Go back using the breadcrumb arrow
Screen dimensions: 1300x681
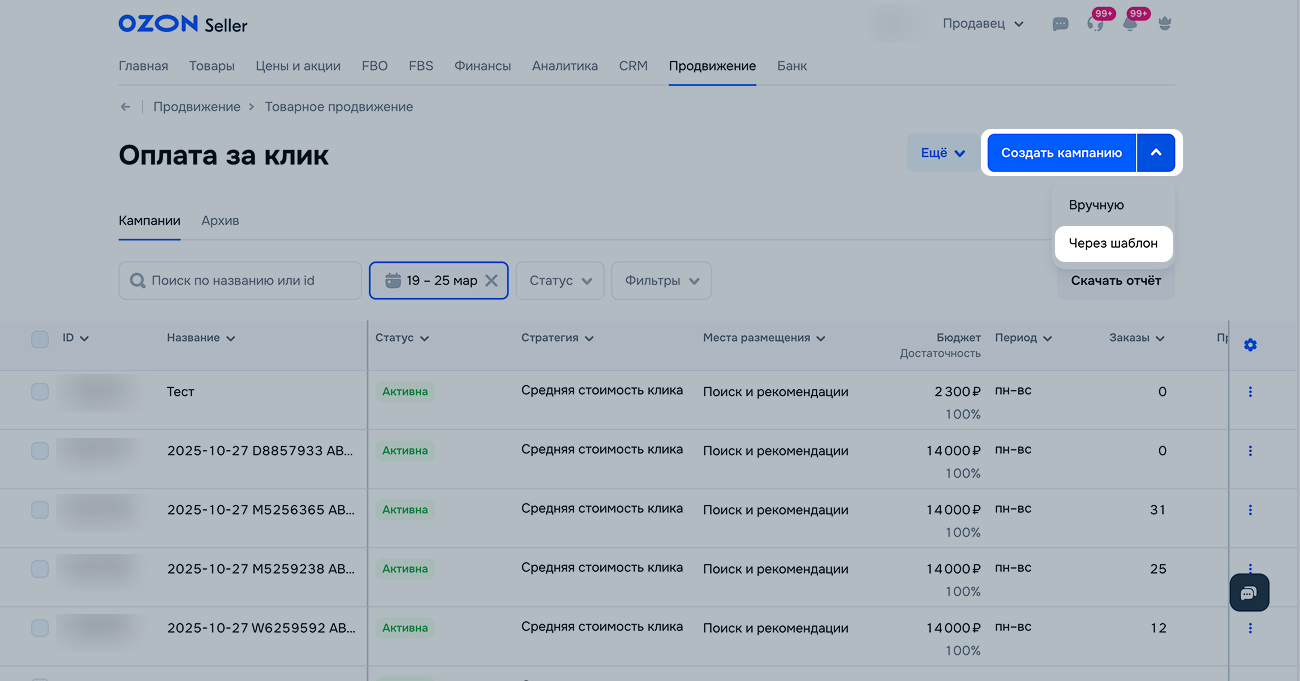(125, 107)
